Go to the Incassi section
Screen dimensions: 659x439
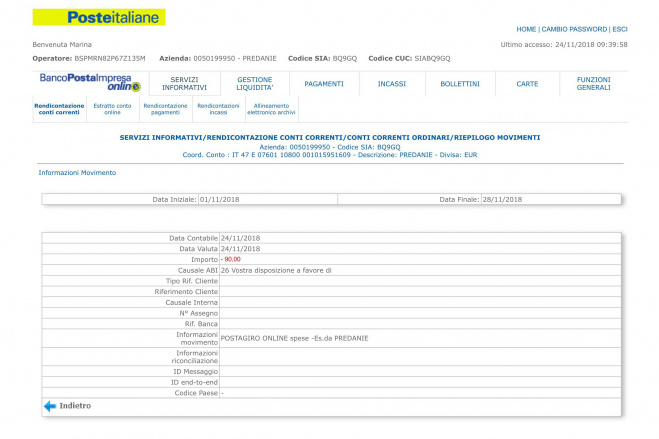point(391,84)
